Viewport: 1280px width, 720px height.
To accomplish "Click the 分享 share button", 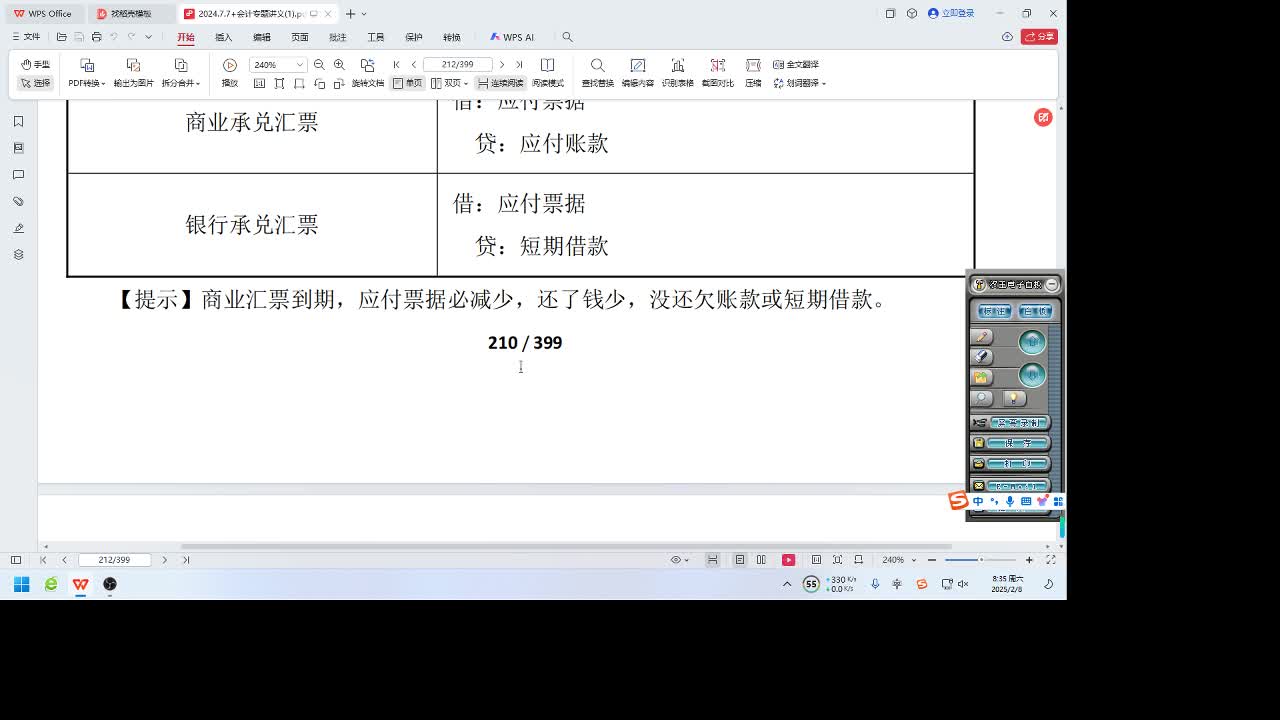I will tap(1041, 36).
